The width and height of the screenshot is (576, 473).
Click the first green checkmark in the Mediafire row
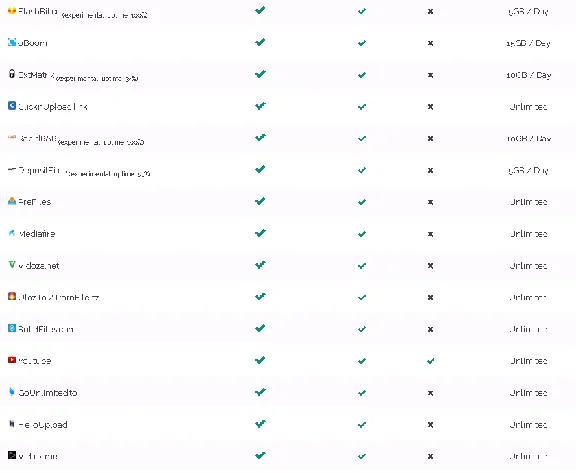tap(260, 233)
